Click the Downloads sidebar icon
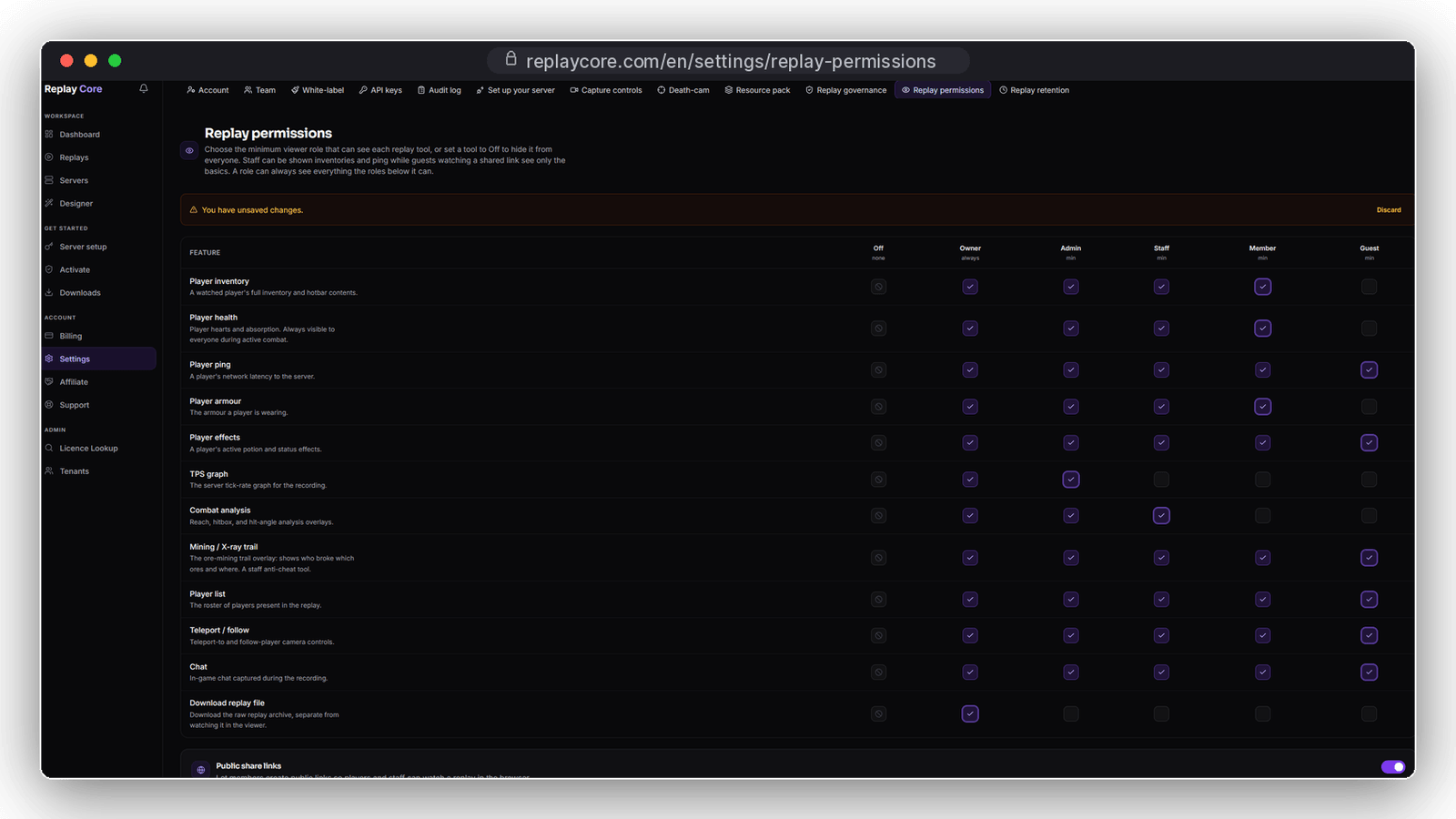1456x819 pixels. point(49,292)
